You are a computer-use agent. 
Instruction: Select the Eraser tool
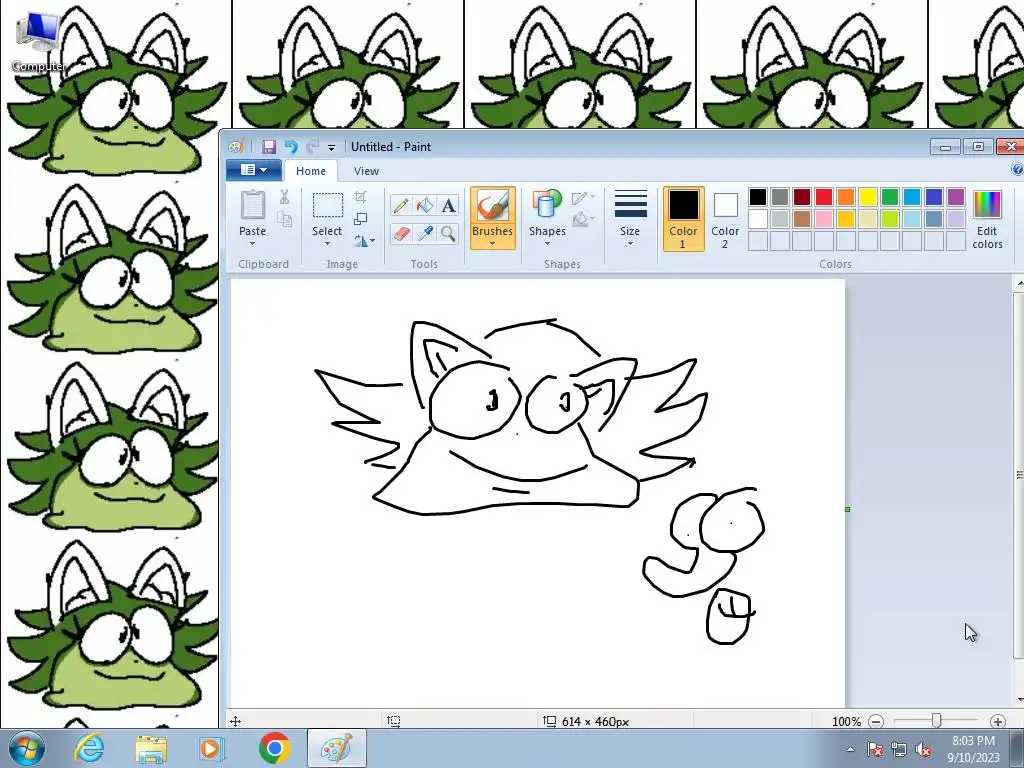tap(401, 233)
